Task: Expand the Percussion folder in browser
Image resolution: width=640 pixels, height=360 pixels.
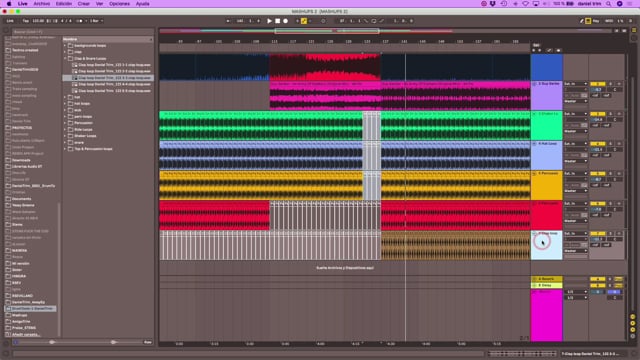Action: (65, 123)
